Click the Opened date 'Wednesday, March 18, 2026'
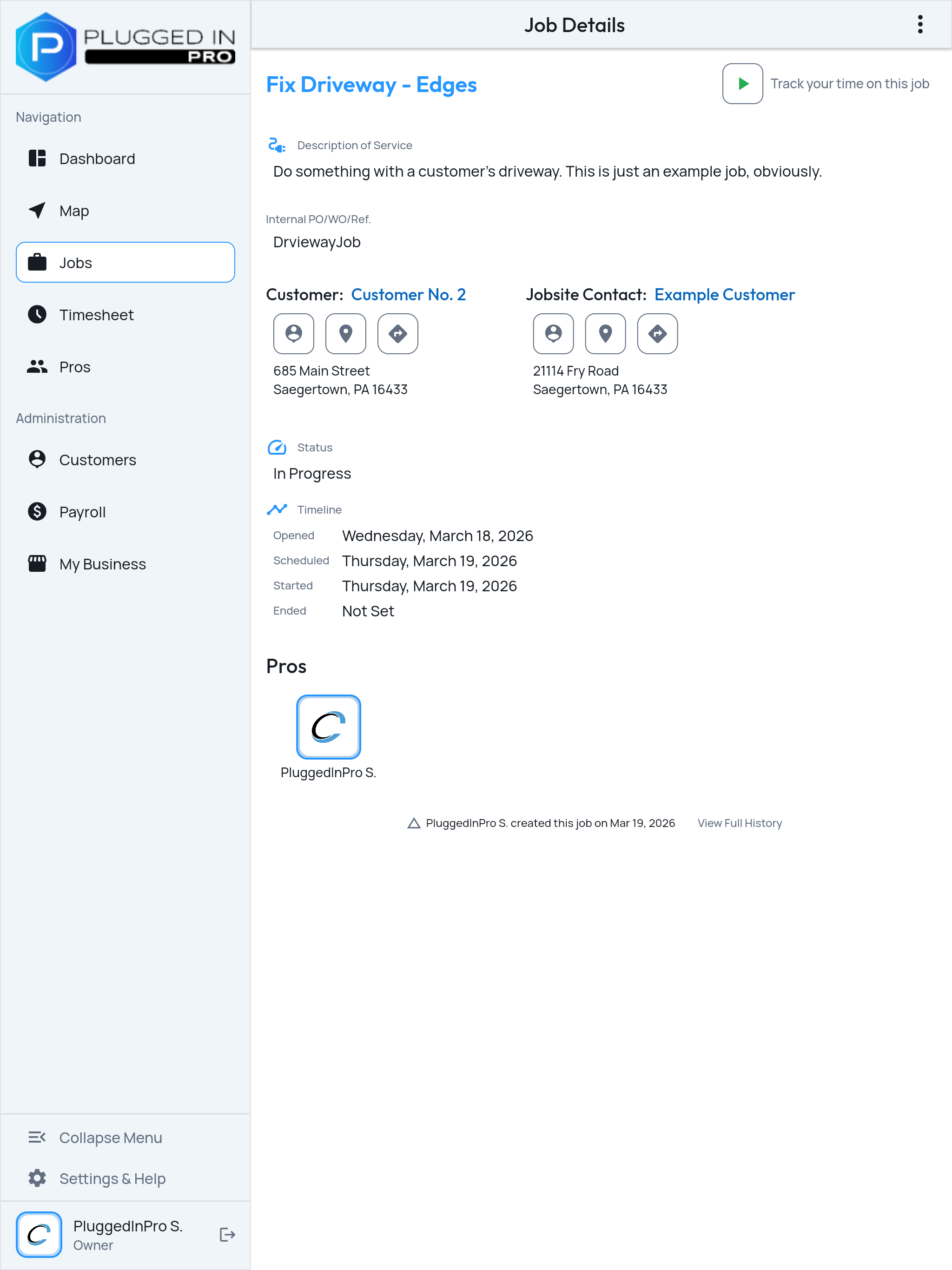952x1270 pixels. [437, 536]
